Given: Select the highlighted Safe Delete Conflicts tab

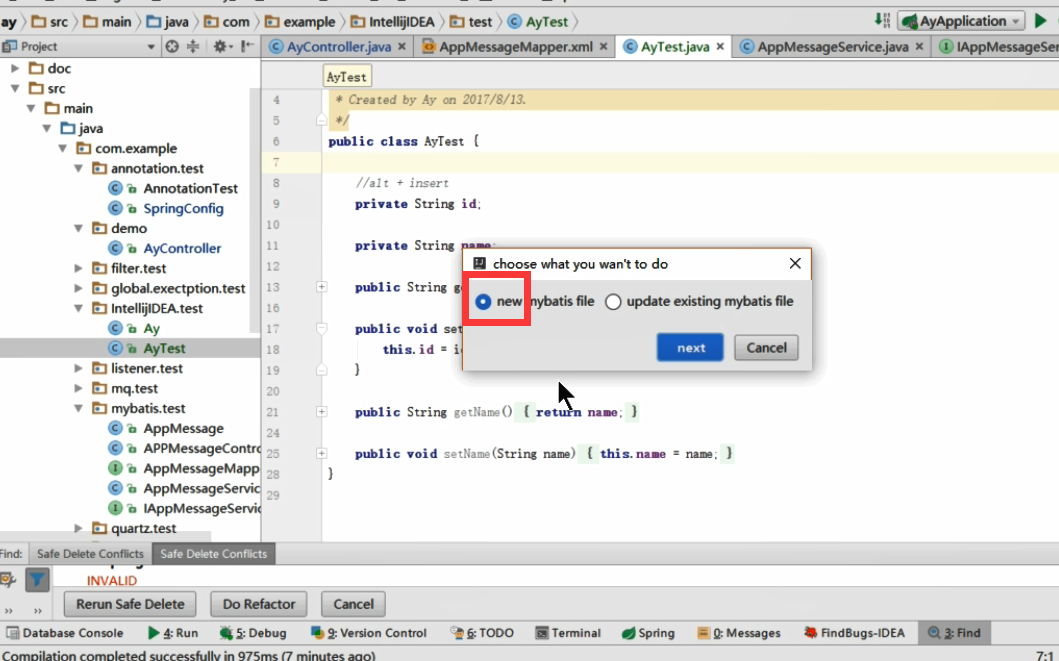Looking at the screenshot, I should (x=213, y=554).
